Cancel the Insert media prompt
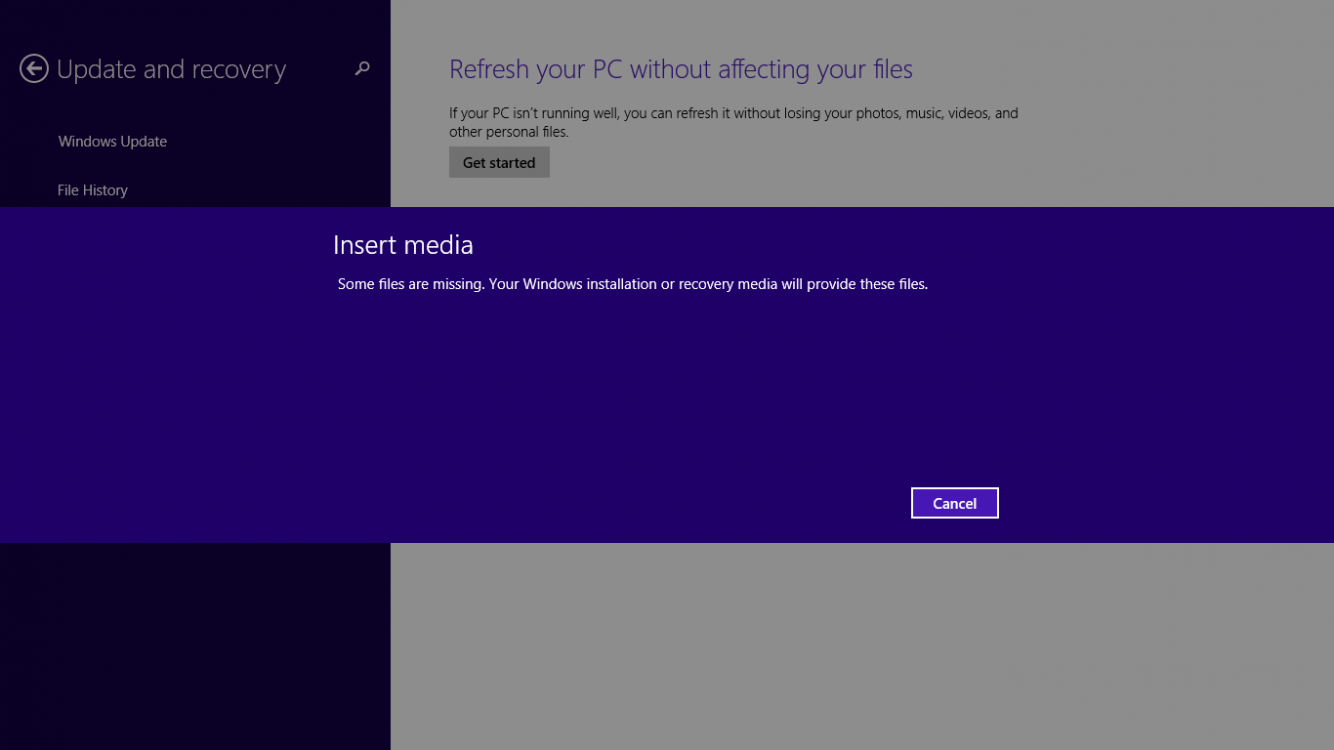Screen dimensions: 1334x750 point(954,503)
